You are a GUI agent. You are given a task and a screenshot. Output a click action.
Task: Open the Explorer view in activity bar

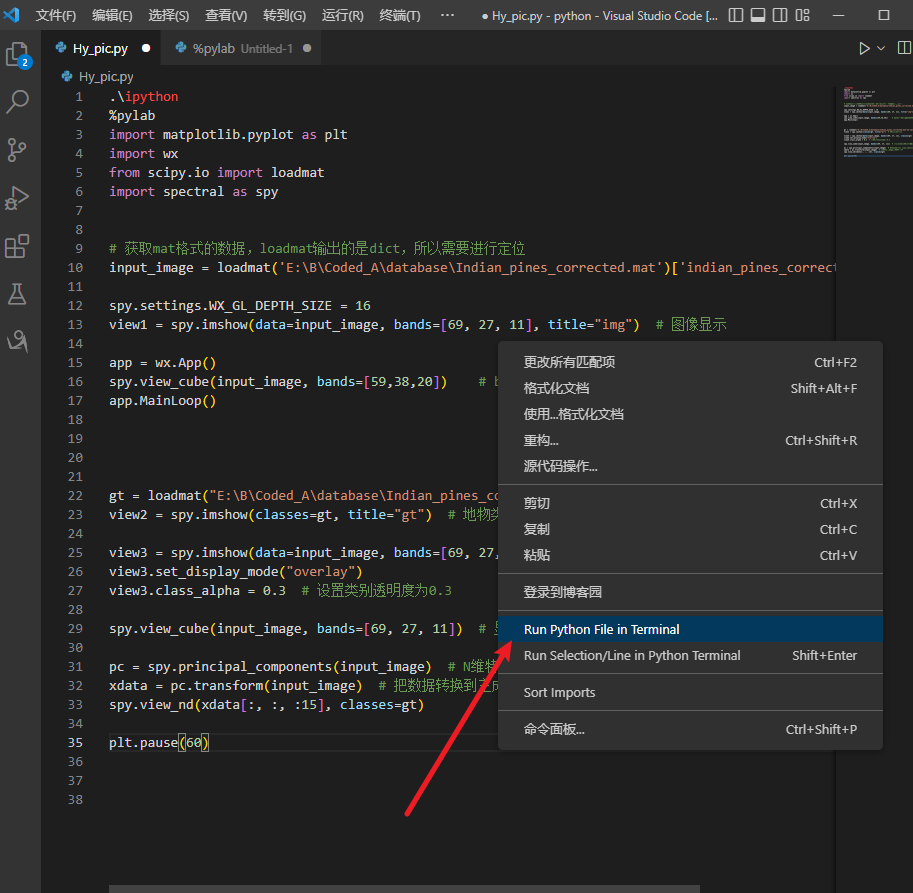18,55
